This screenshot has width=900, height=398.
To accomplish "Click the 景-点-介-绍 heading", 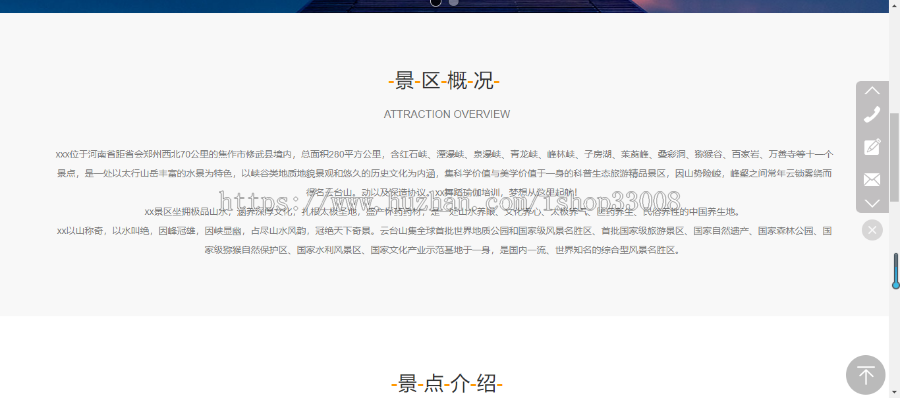I will click(447, 383).
